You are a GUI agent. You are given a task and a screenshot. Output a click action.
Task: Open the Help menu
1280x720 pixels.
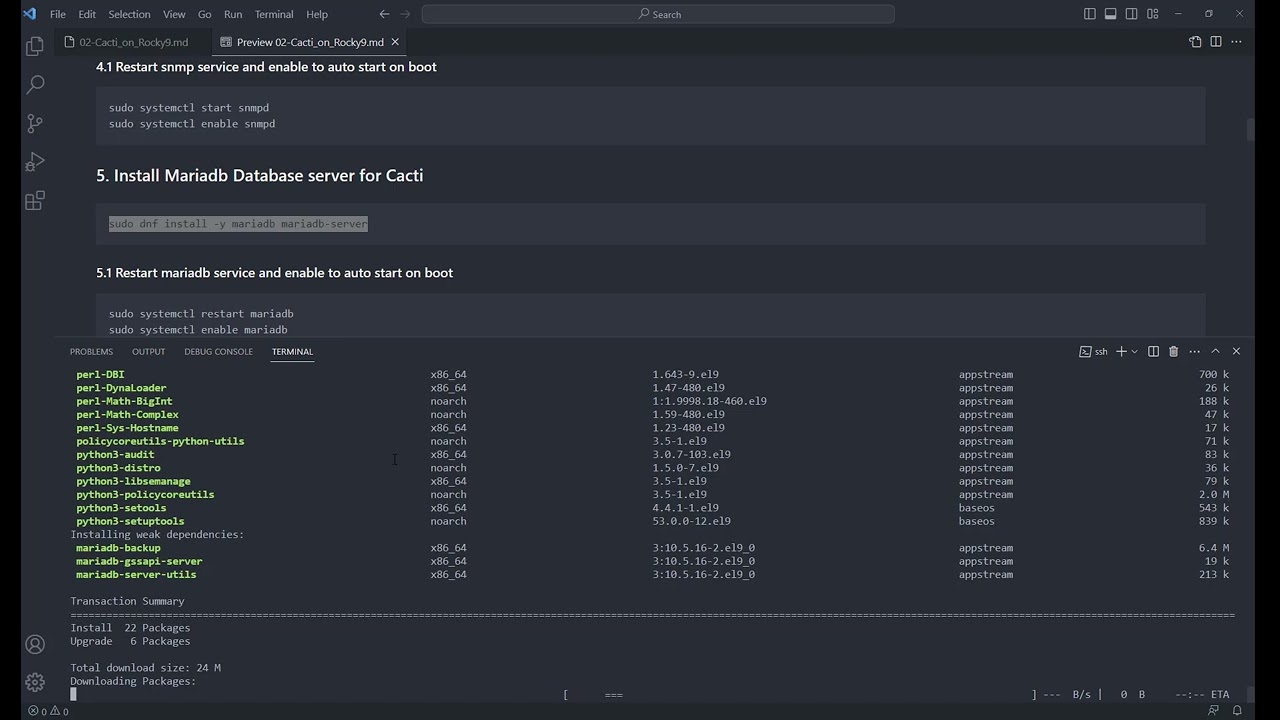point(317,14)
